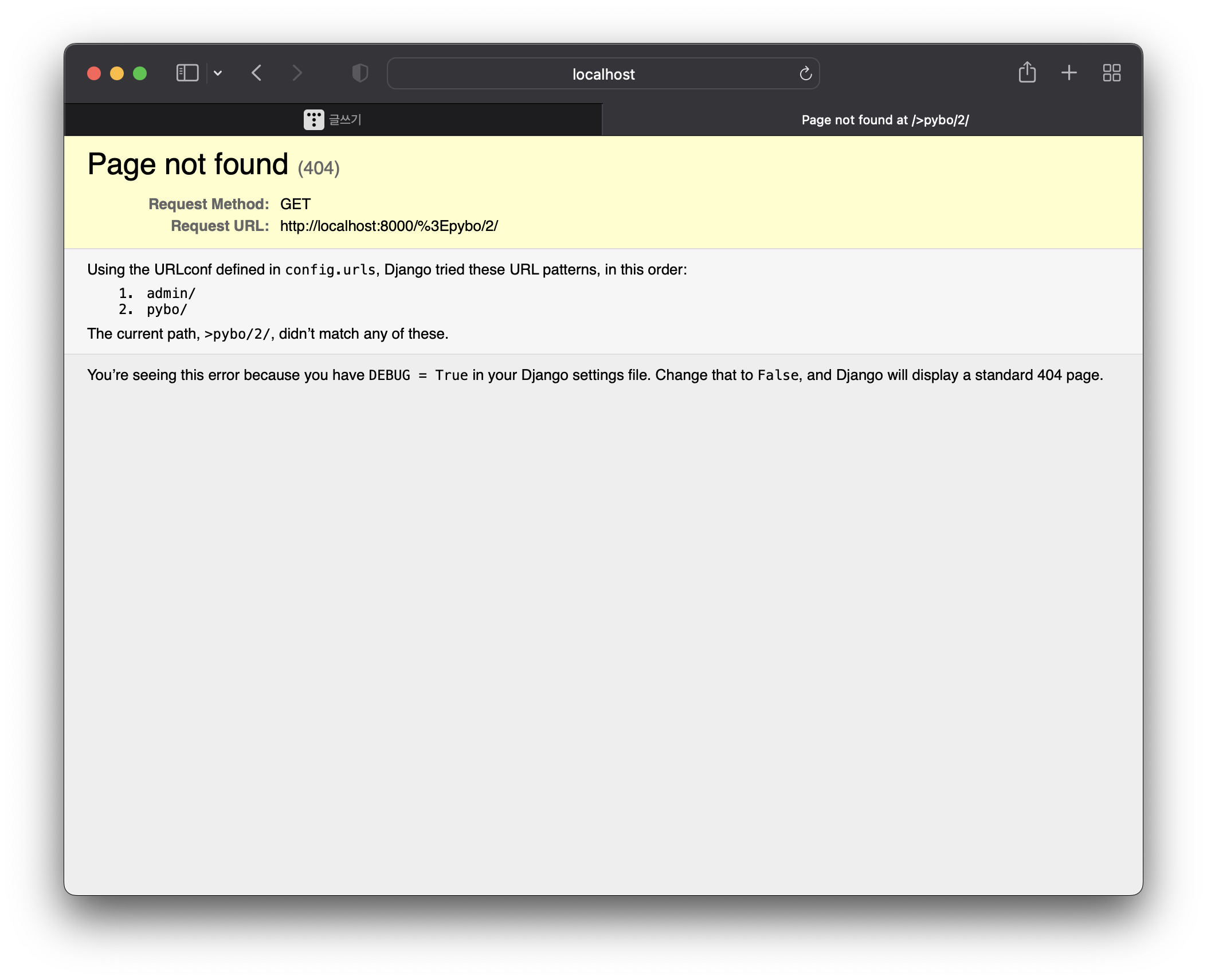Click the admin/ URL pattern entry

tap(171, 293)
